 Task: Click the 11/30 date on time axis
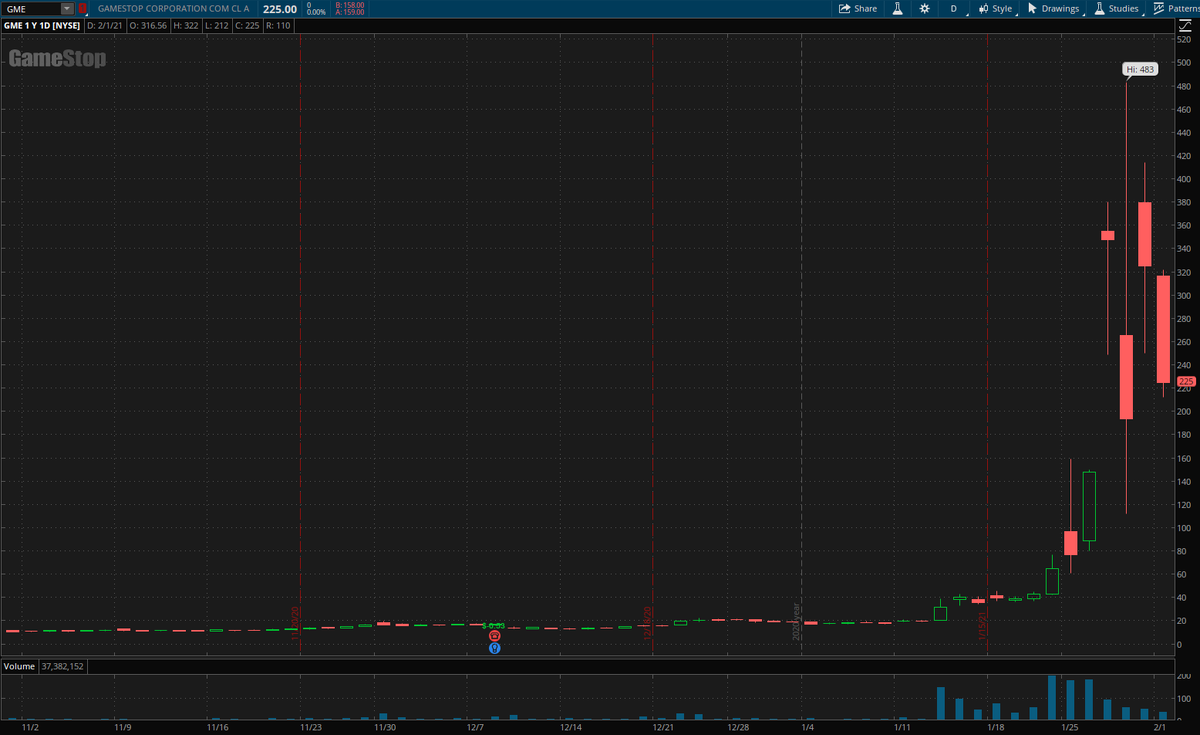pyautogui.click(x=384, y=727)
